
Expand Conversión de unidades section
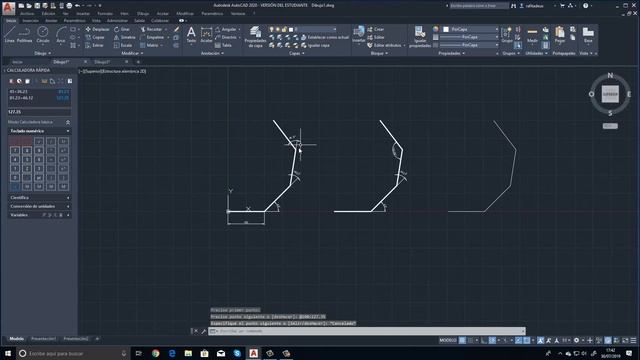click(40, 206)
